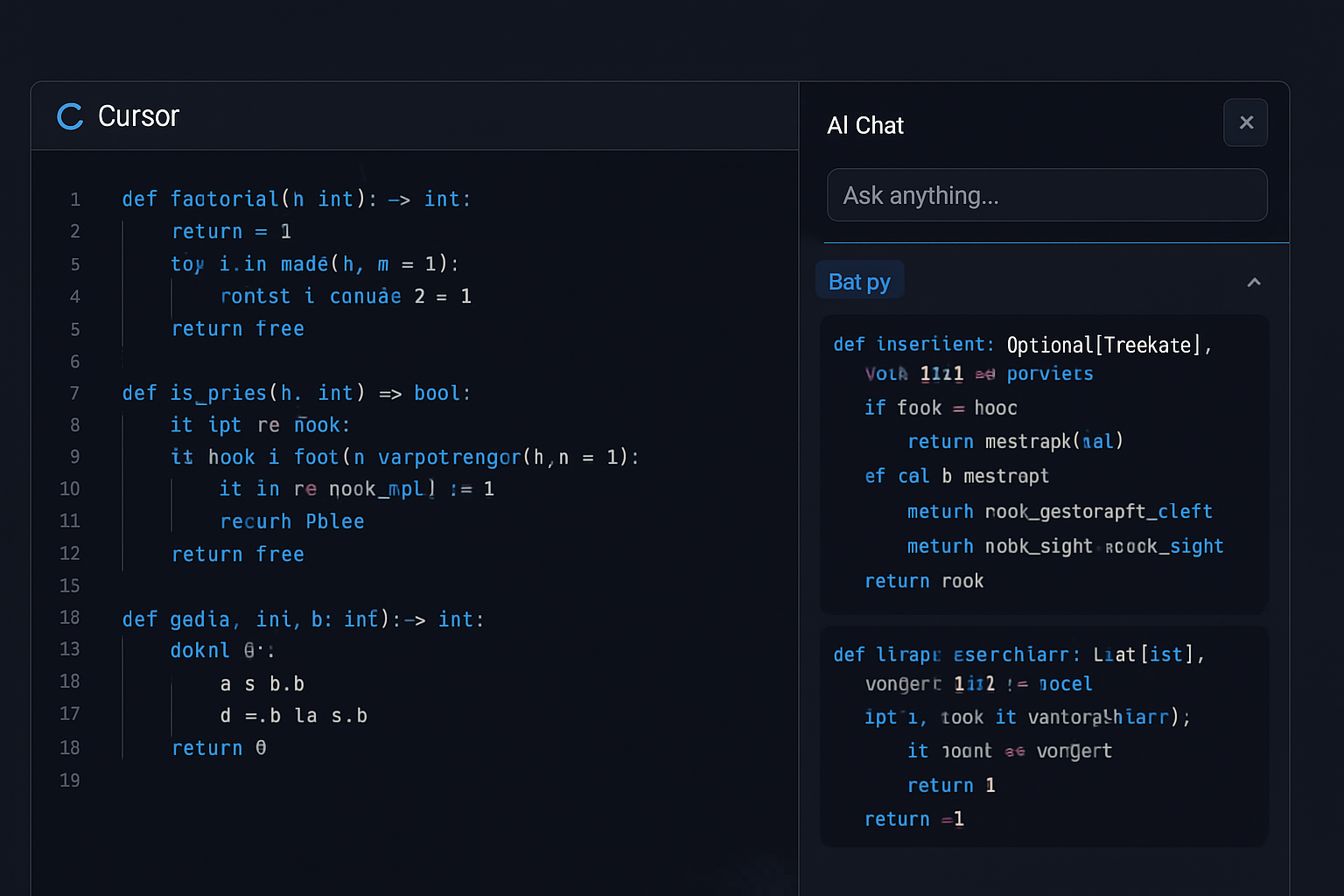Click the recurh Pblee line in editor
The width and height of the screenshot is (1344, 896).
pyautogui.click(x=292, y=521)
